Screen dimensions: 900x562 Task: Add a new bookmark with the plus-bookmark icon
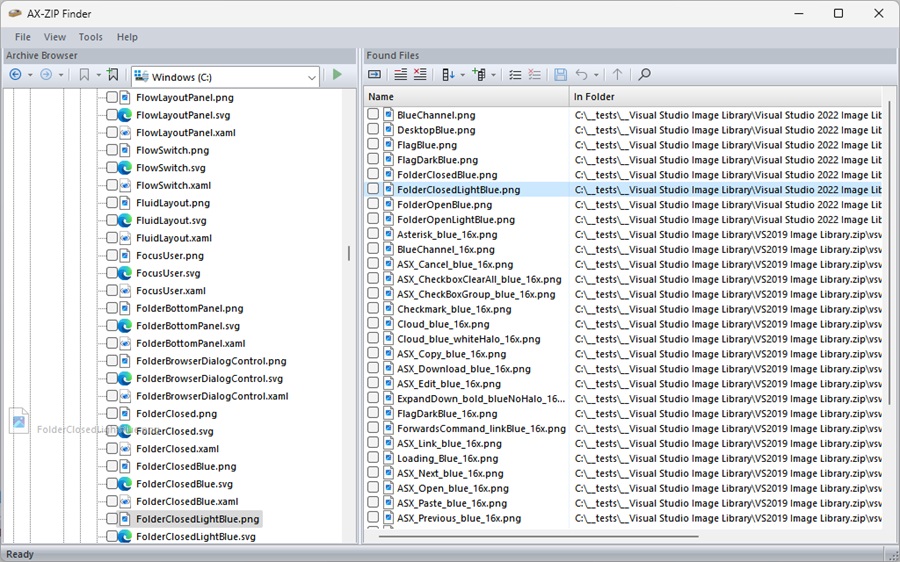click(112, 75)
